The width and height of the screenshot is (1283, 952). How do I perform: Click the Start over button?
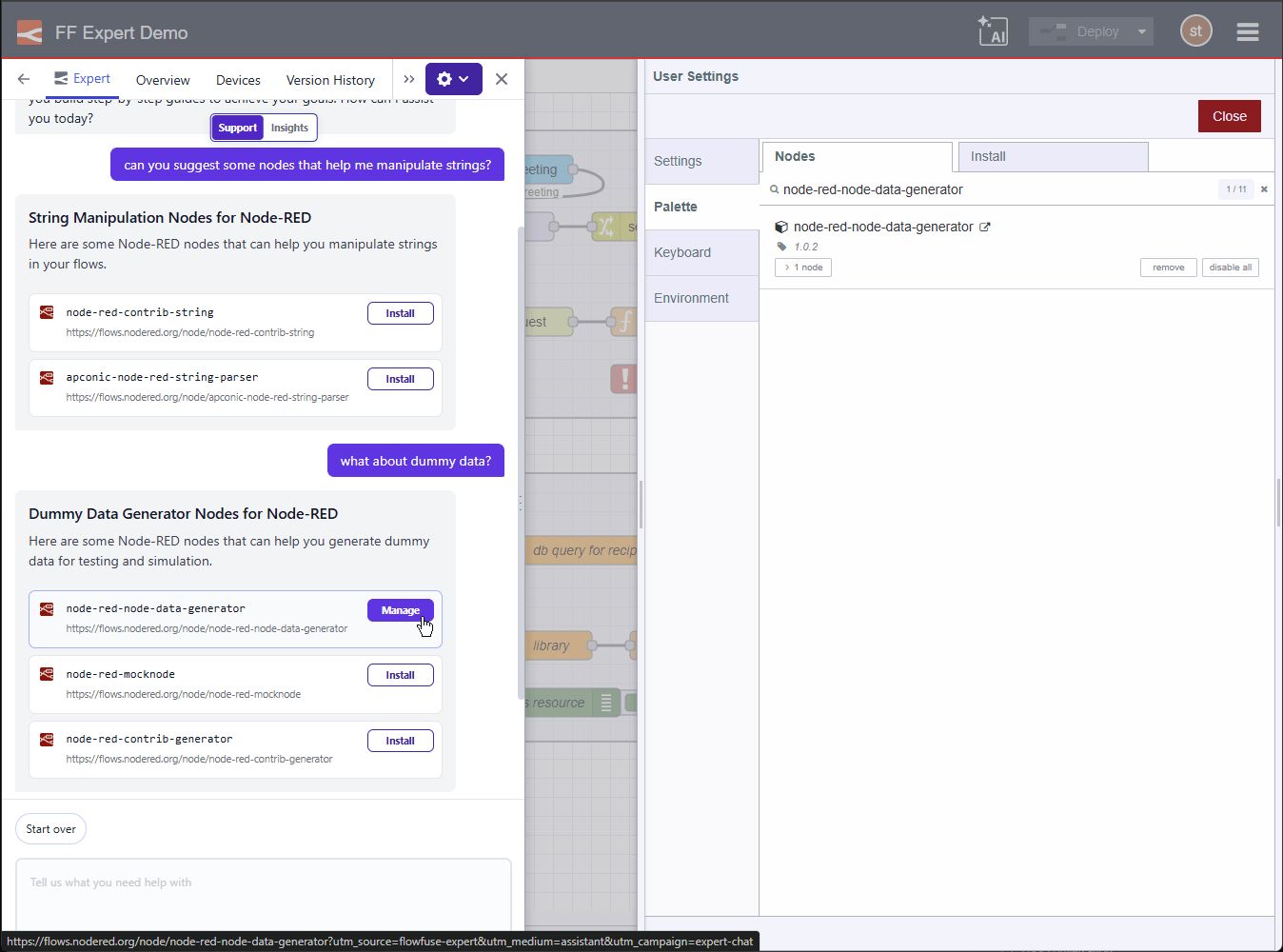pos(50,828)
